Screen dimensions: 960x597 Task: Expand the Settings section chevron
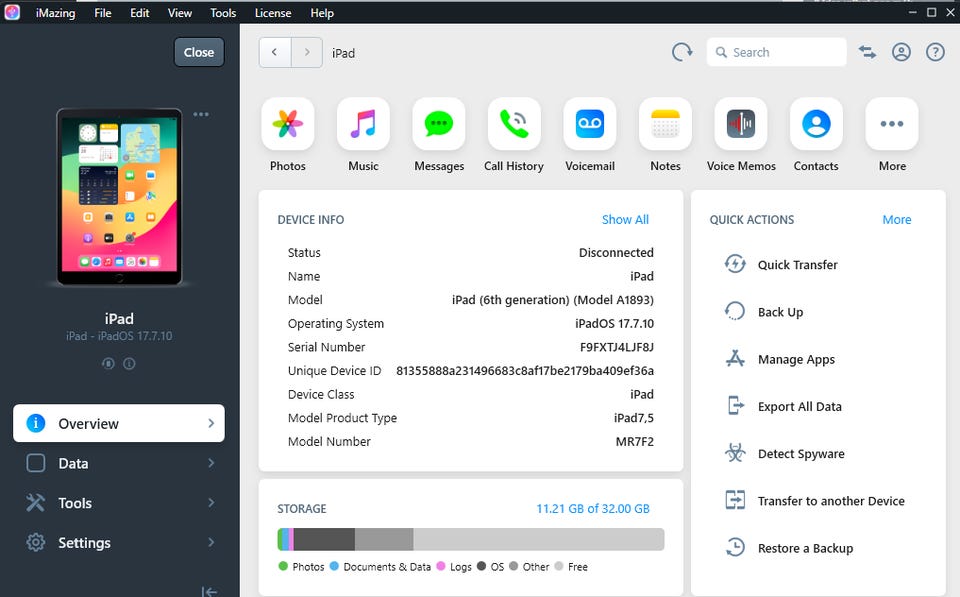[211, 543]
